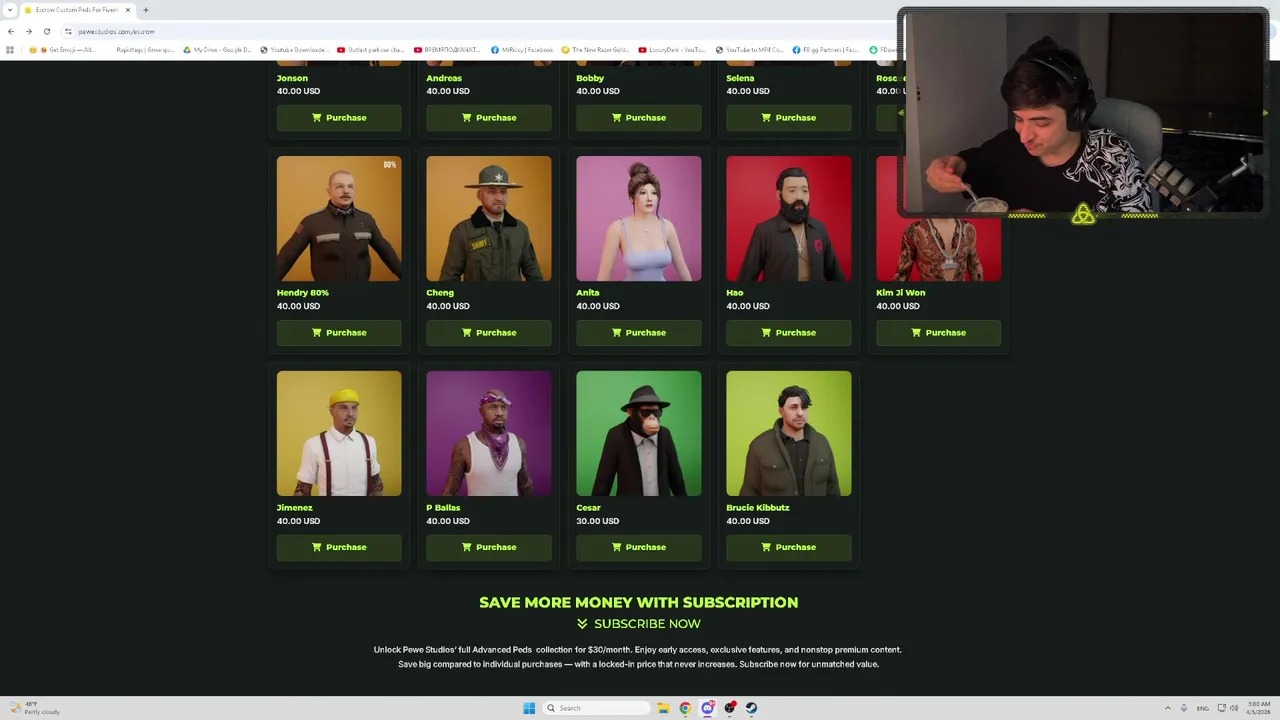Open the OBS icon in the taskbar
This screenshot has width=1280, height=720.
point(730,708)
